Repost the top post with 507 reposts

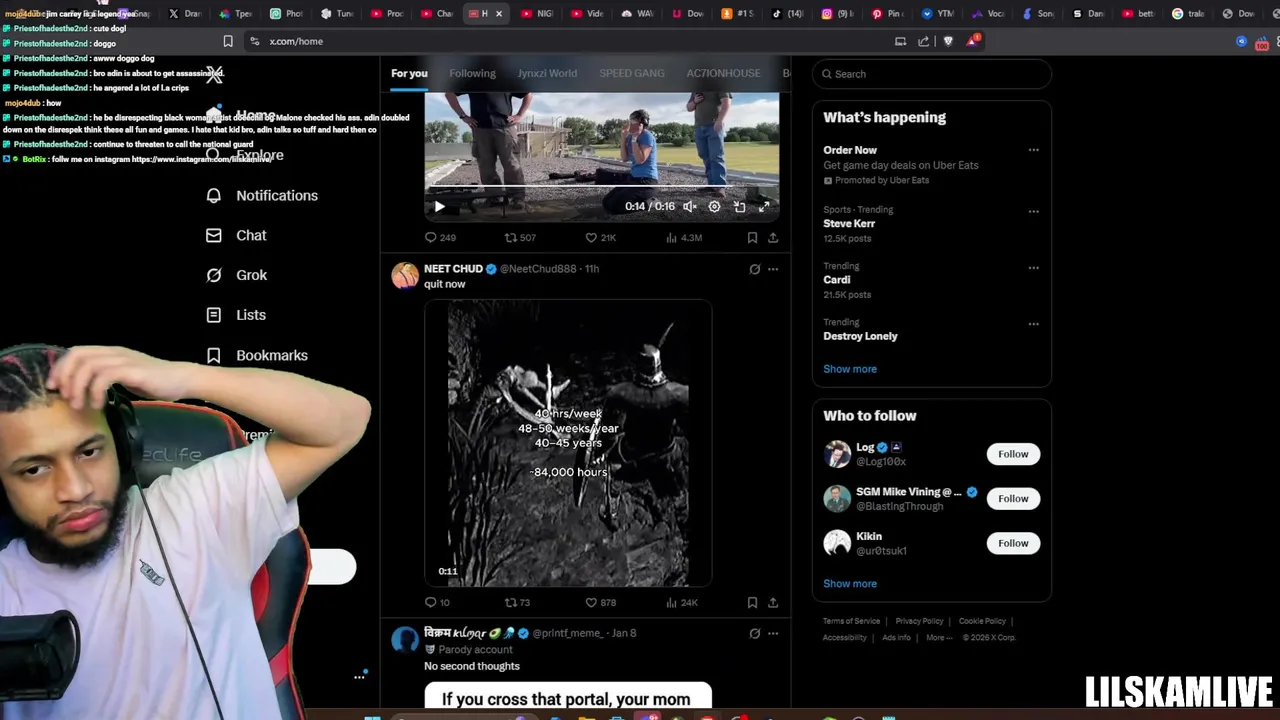520,237
